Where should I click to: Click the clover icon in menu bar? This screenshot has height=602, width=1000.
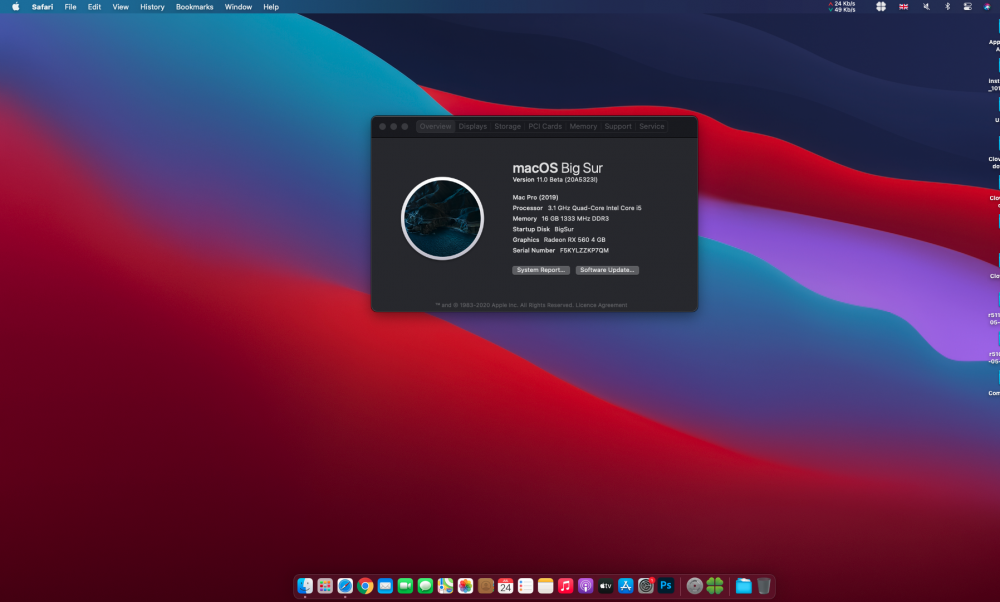pyautogui.click(x=881, y=6)
